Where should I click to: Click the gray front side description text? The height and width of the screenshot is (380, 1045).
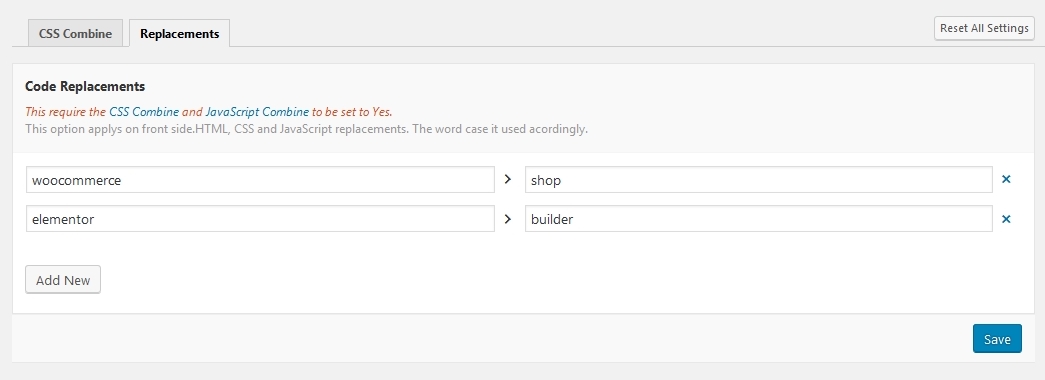coord(307,129)
